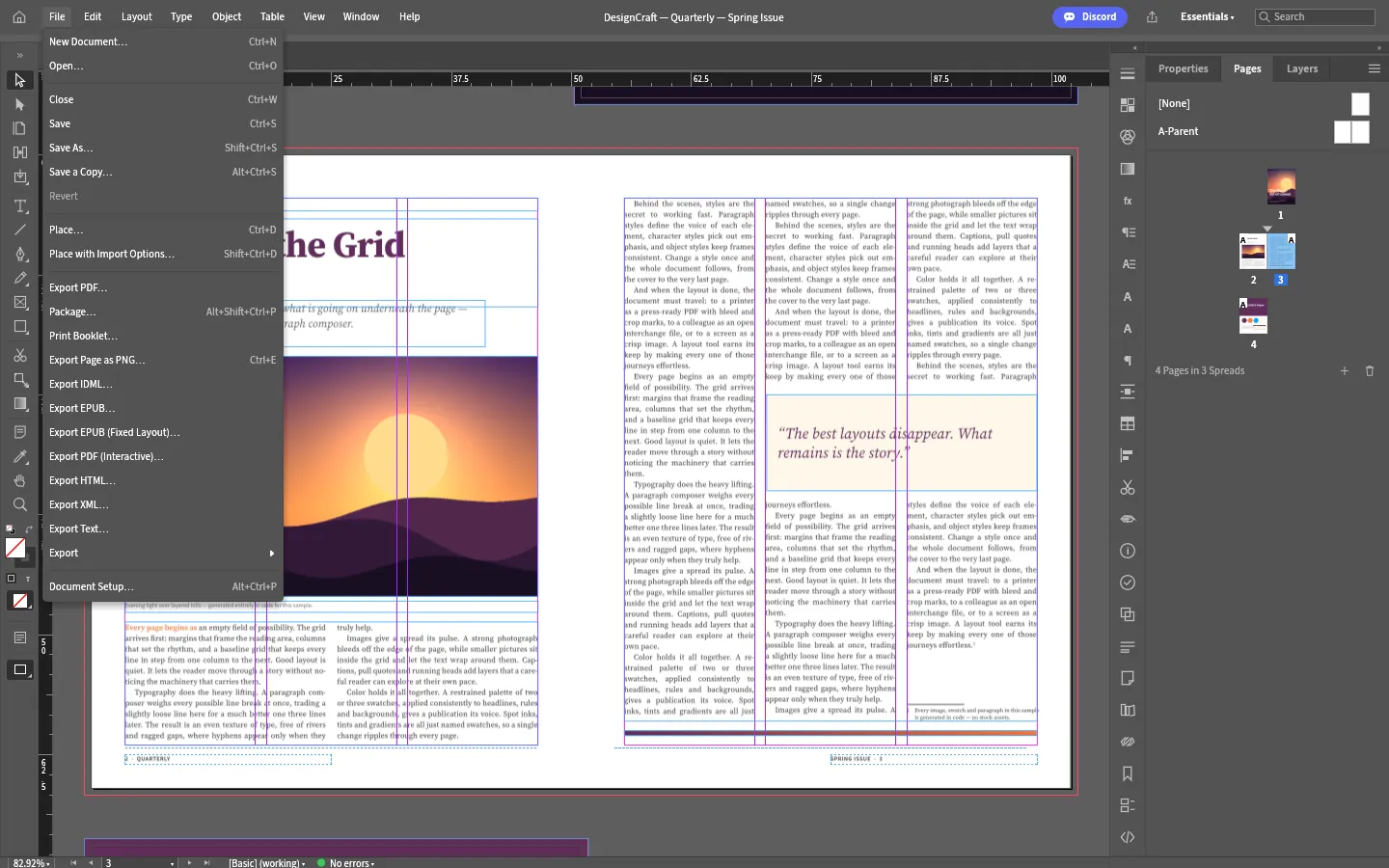The image size is (1389, 868).
Task: Open the [Basic] (working) profile dropdown
Action: click(x=267, y=863)
